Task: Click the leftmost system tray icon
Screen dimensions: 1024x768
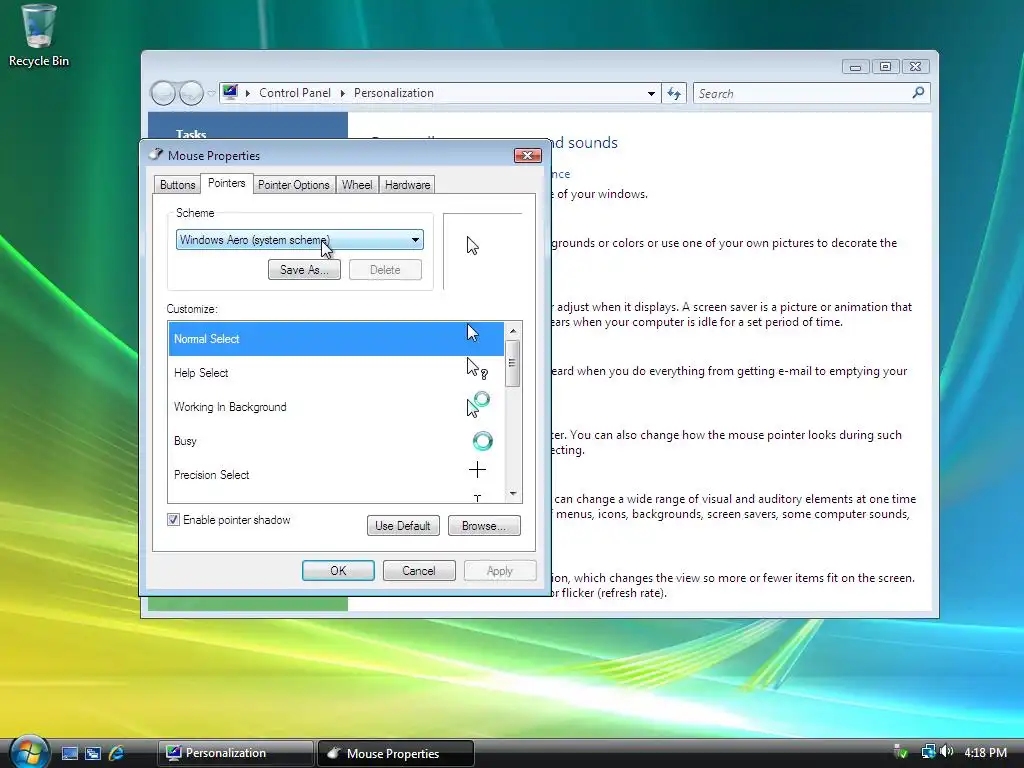Action: pos(901,752)
